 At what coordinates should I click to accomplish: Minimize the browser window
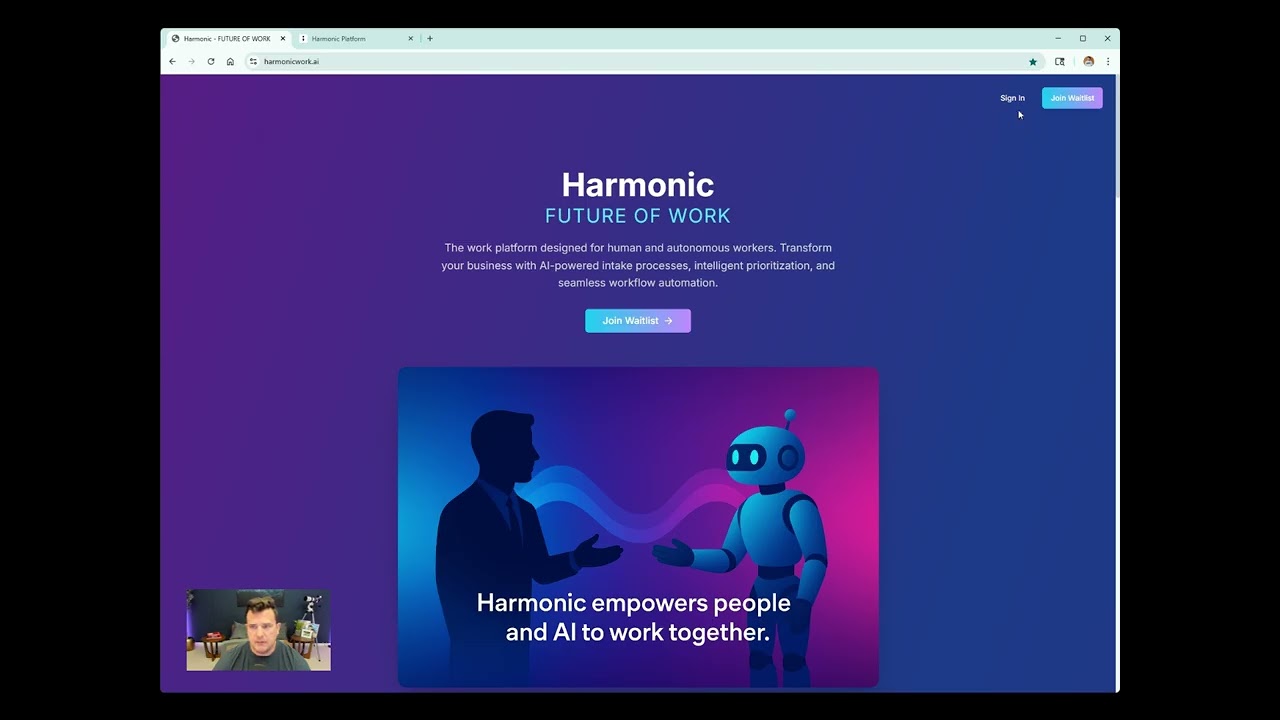click(1058, 38)
